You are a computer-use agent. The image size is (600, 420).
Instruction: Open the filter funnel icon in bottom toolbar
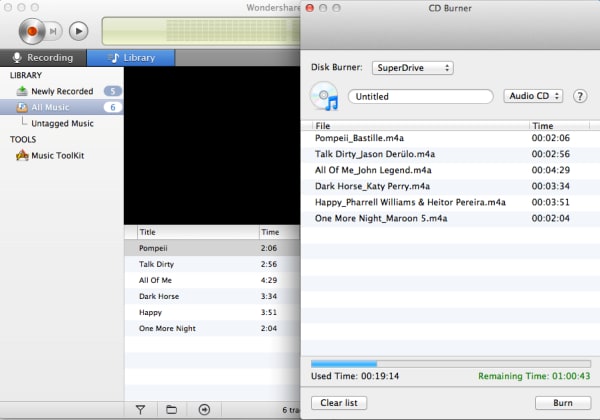coord(140,410)
